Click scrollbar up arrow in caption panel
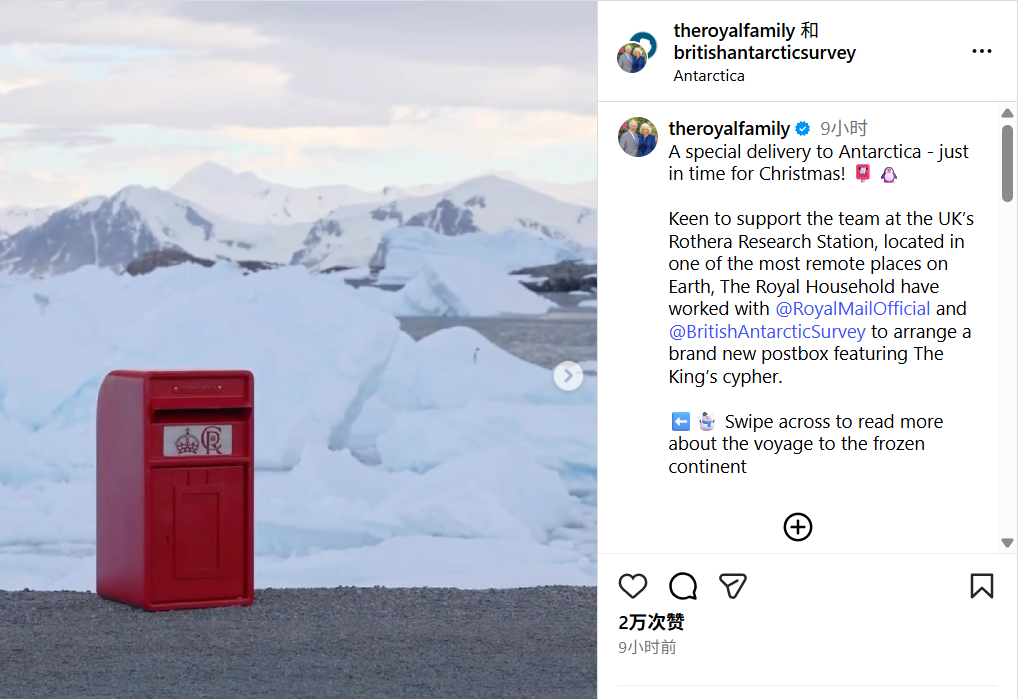The width and height of the screenshot is (1020, 699). click(x=1007, y=113)
